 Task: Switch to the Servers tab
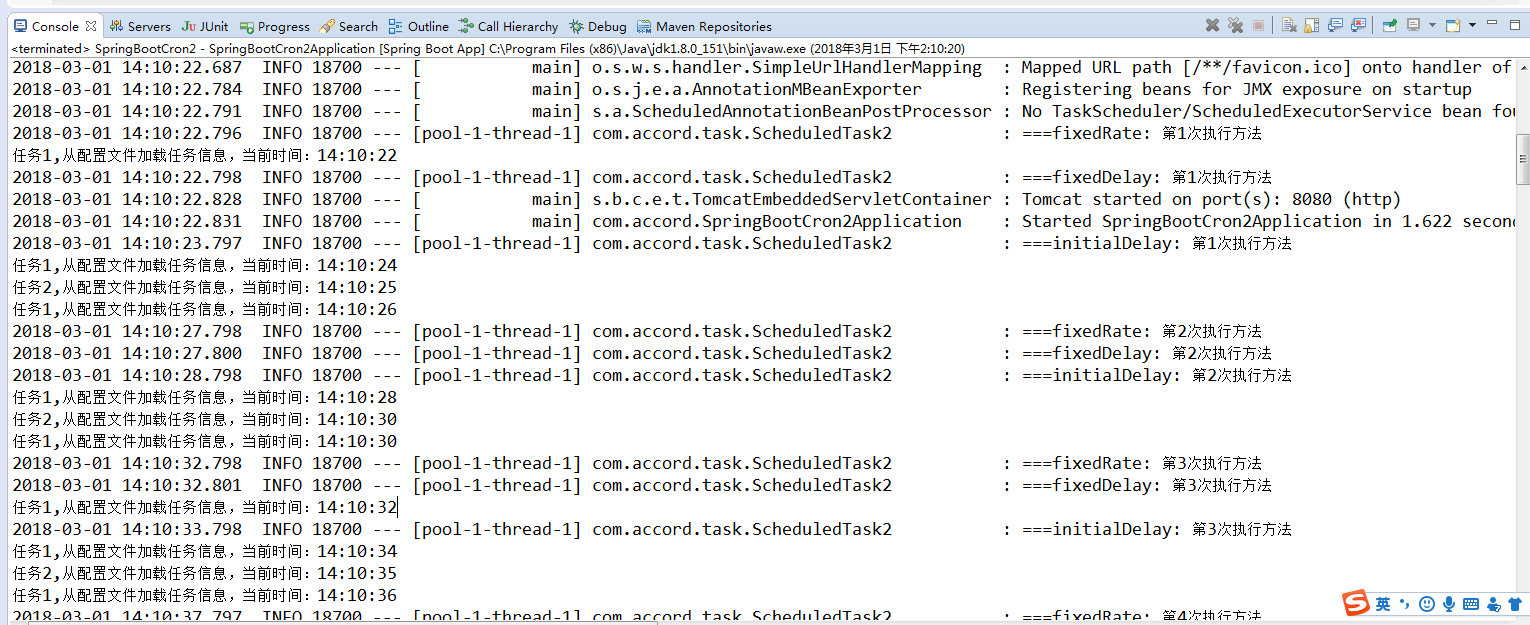coord(140,26)
